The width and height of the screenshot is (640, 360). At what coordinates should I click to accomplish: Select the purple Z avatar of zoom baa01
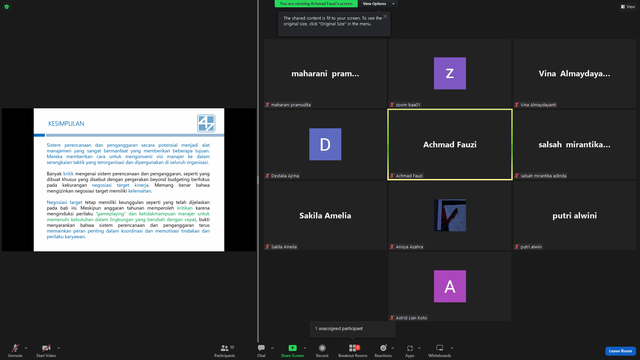450,73
